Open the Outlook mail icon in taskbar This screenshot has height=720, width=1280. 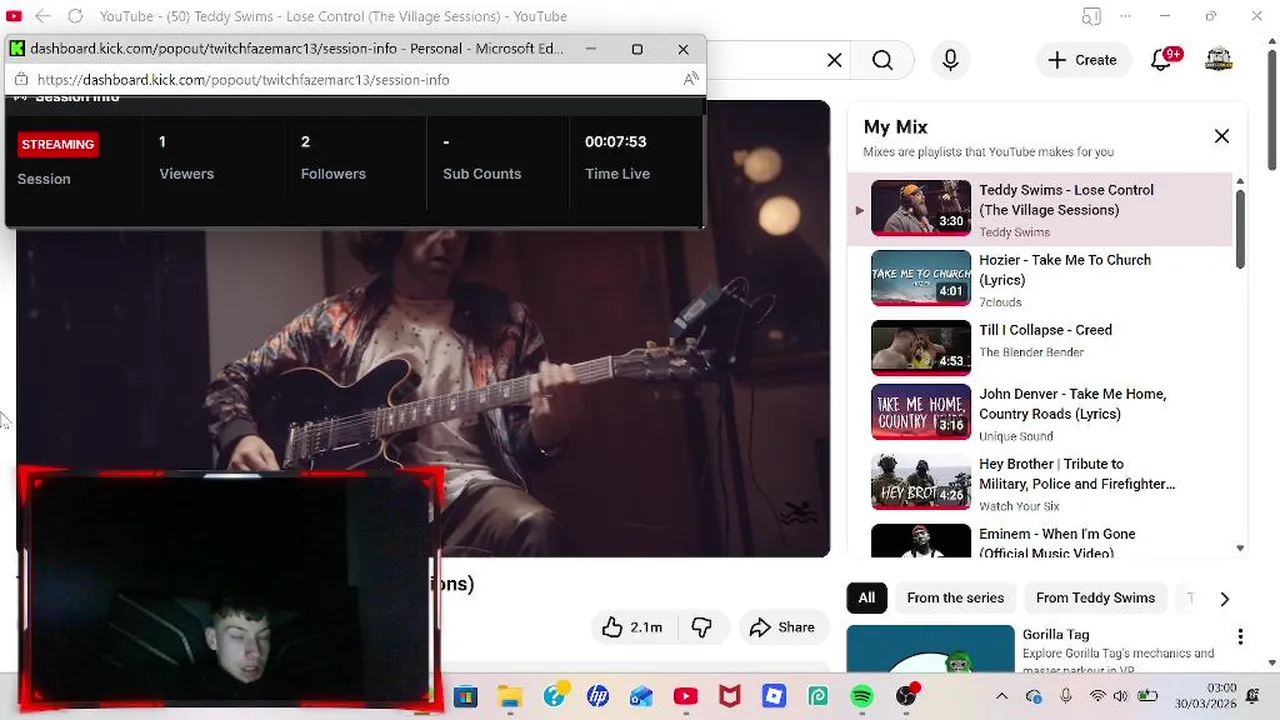[642, 696]
